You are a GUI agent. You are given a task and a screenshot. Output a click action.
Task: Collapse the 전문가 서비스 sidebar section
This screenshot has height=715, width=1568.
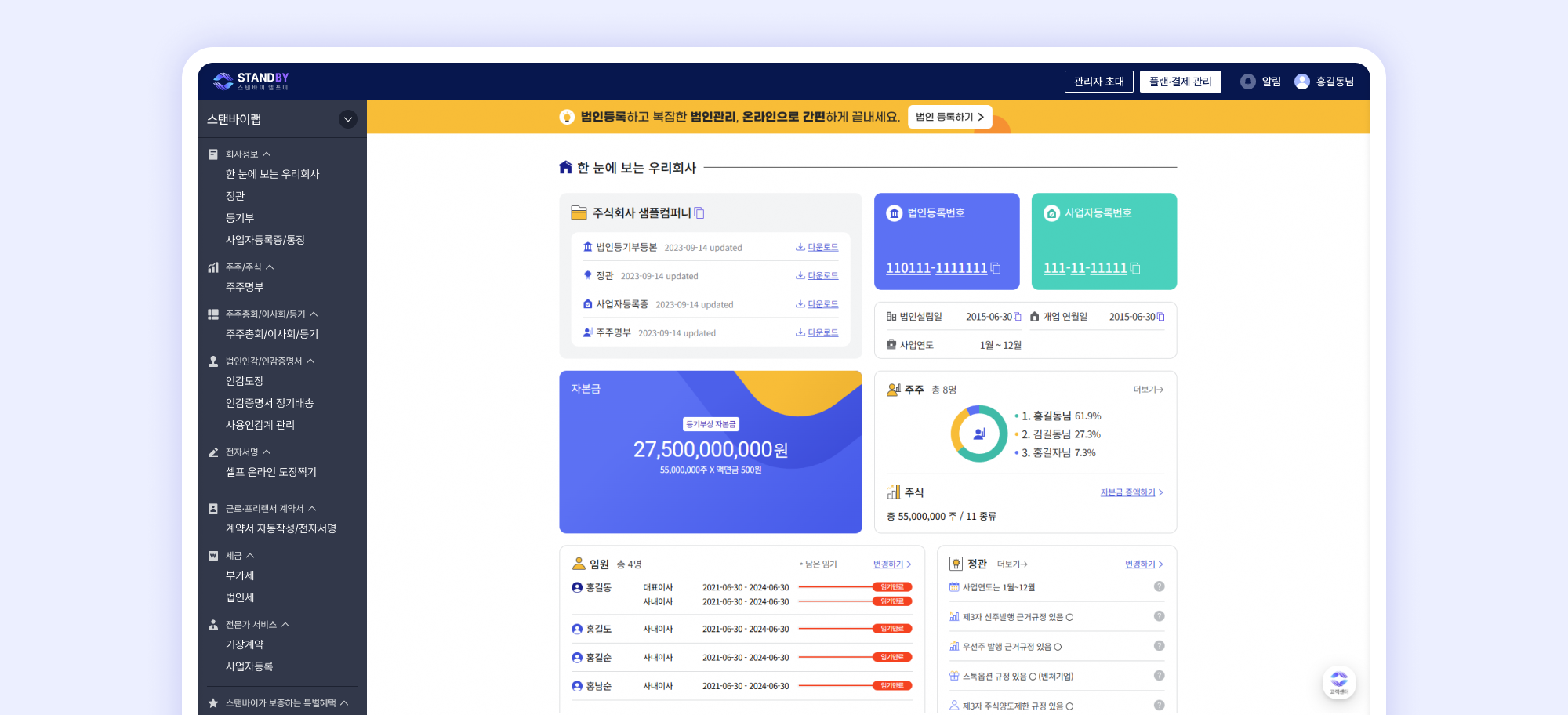point(285,625)
